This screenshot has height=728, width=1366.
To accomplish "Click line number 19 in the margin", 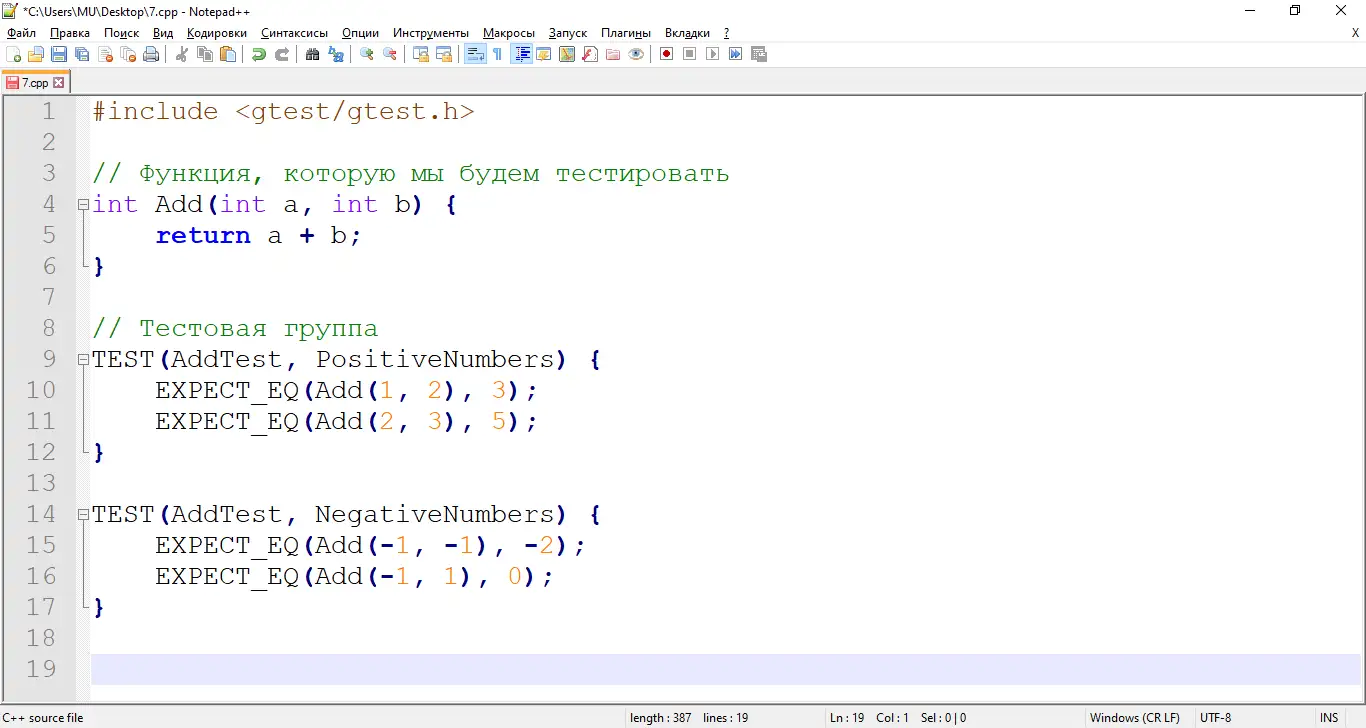I will click(41, 669).
